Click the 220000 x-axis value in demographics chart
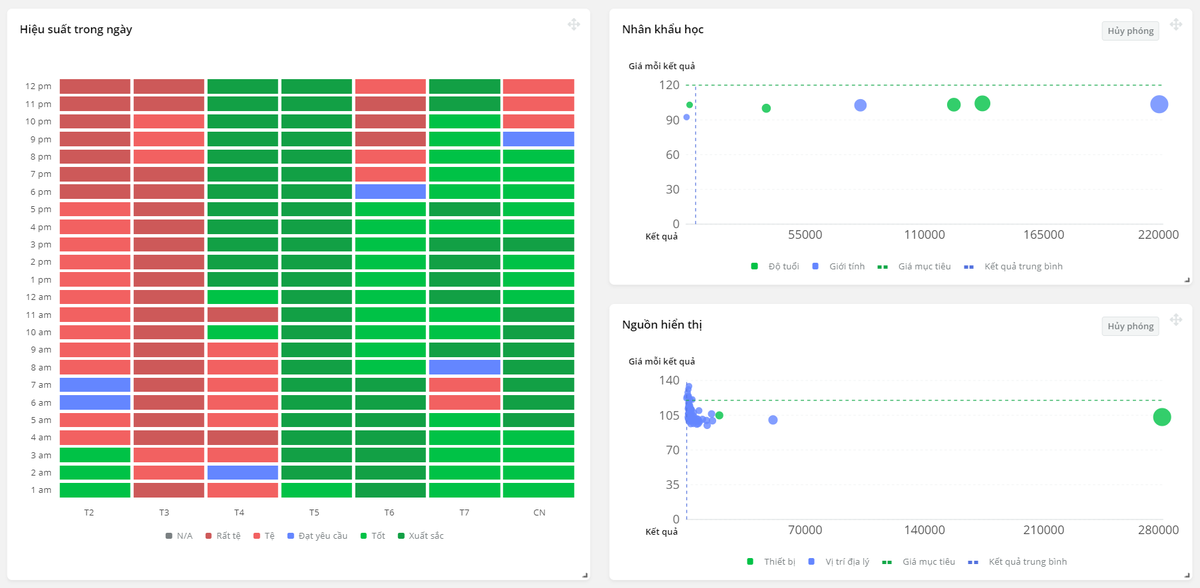Screen dimensions: 1200x588 (x=1158, y=234)
